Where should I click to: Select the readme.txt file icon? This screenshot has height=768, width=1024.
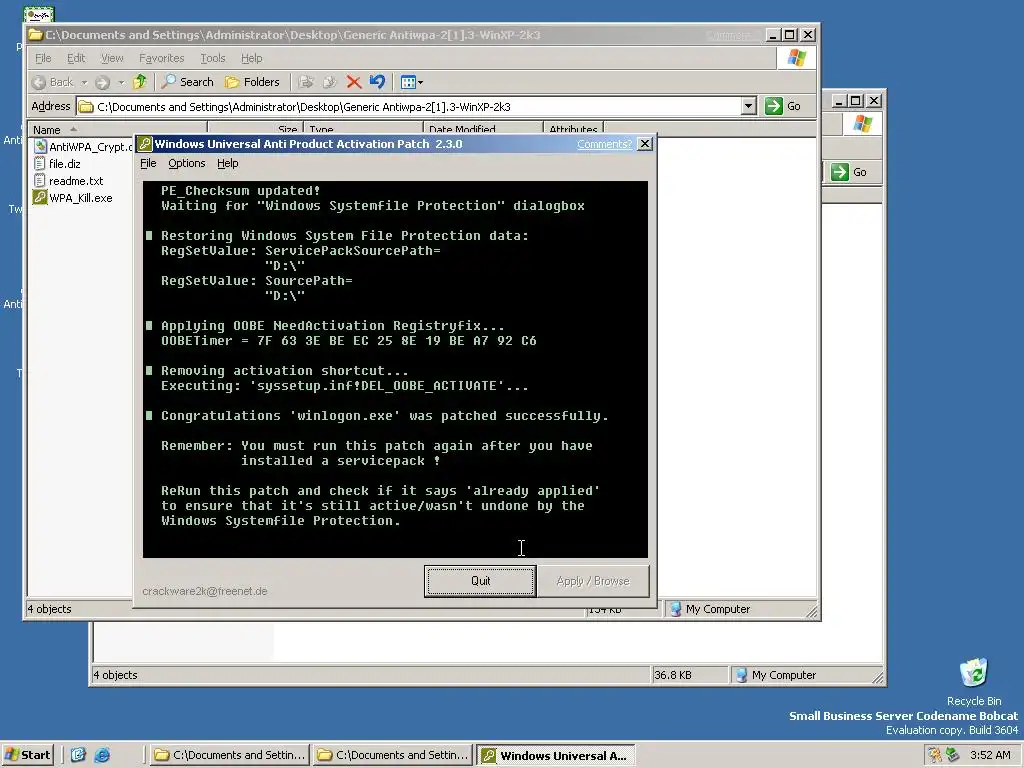[x=40, y=181]
